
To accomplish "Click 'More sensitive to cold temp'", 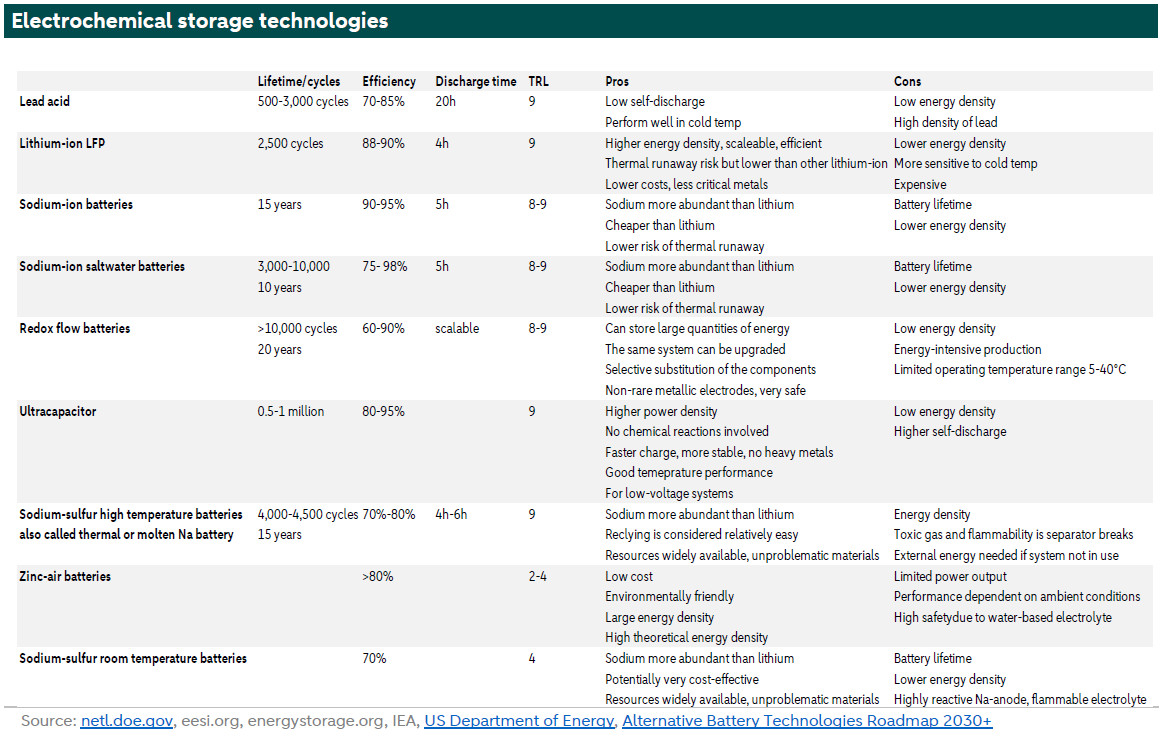I will tap(965, 163).
